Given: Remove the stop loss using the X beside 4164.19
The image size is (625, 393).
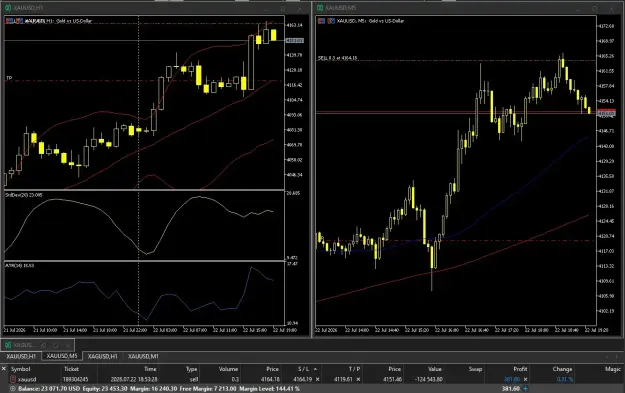Looking at the screenshot, I should pyautogui.click(x=317, y=379).
